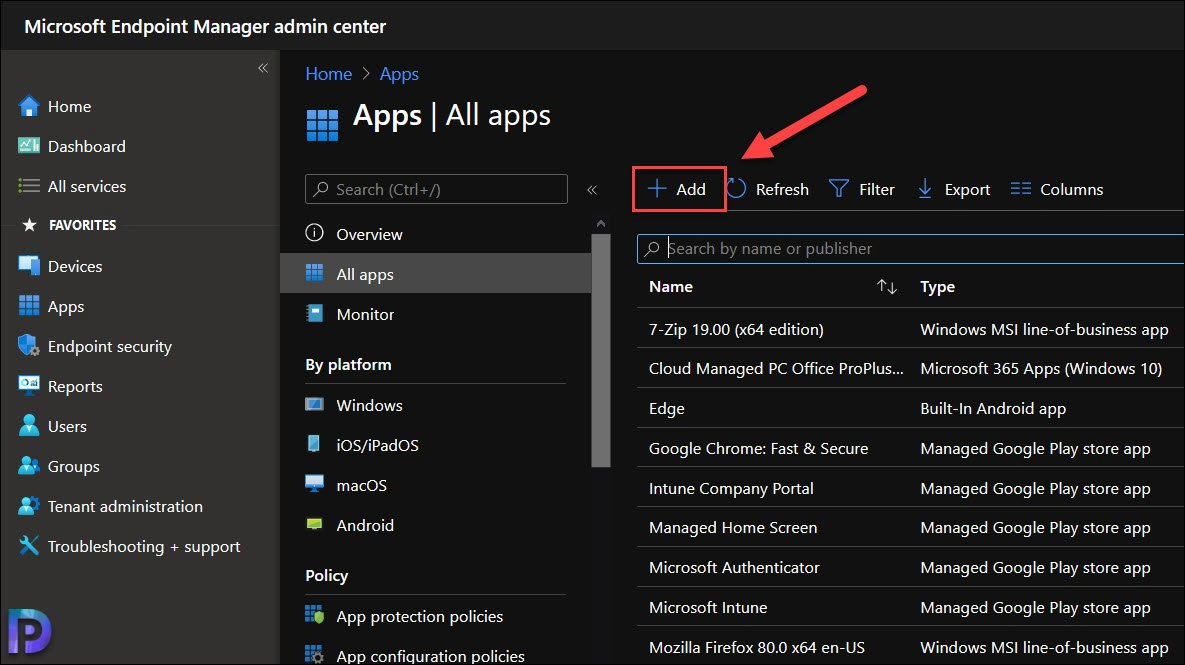Open Google Chrome: Fast & Secure app
Viewport: 1185px width, 665px height.
(758, 448)
